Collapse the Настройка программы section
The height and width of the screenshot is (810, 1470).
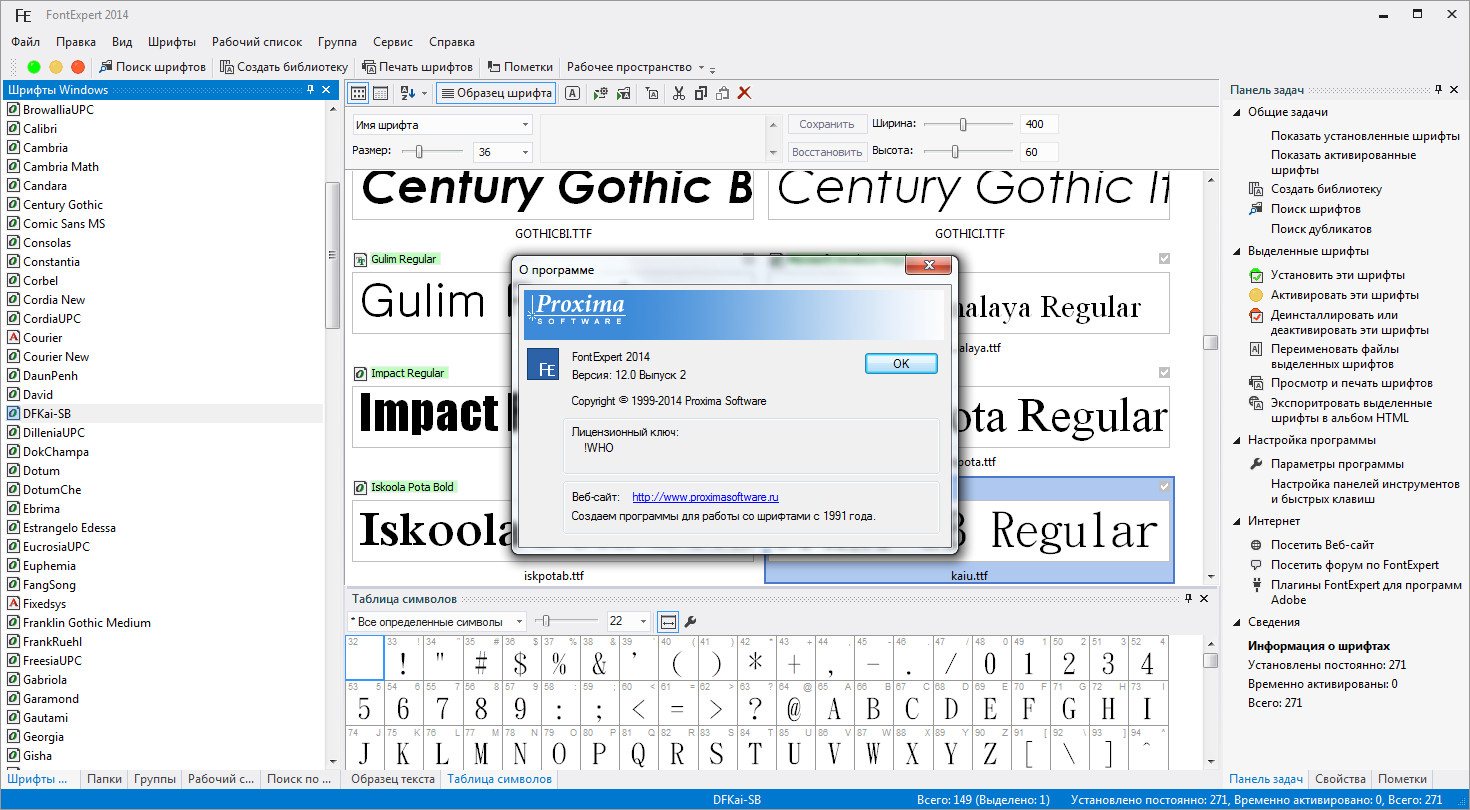click(x=1237, y=440)
